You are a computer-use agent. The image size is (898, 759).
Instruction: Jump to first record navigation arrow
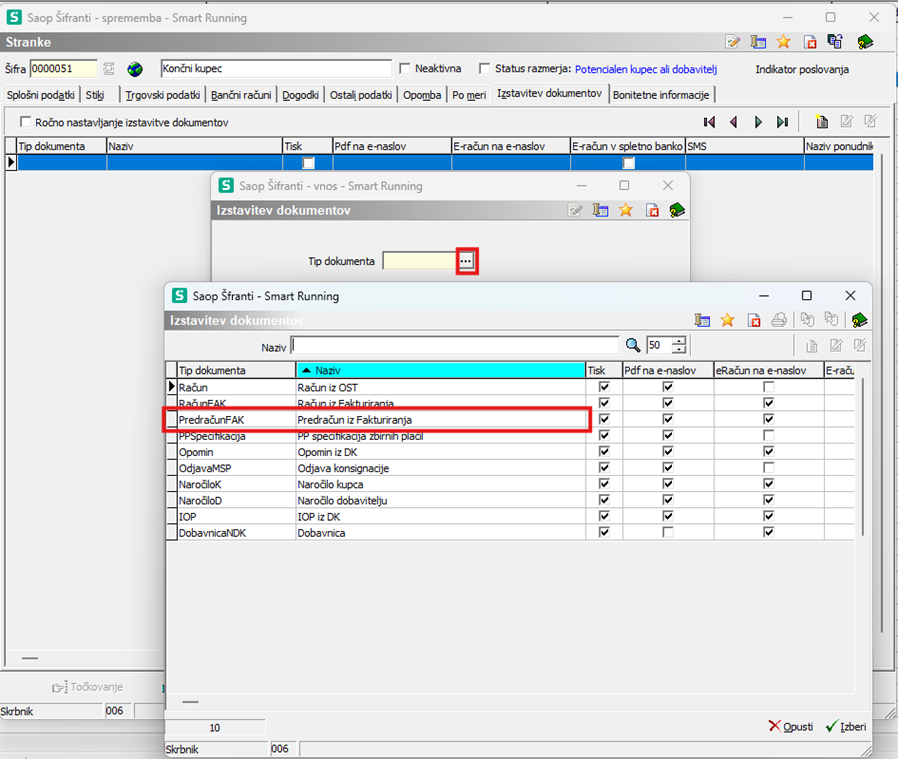(709, 122)
